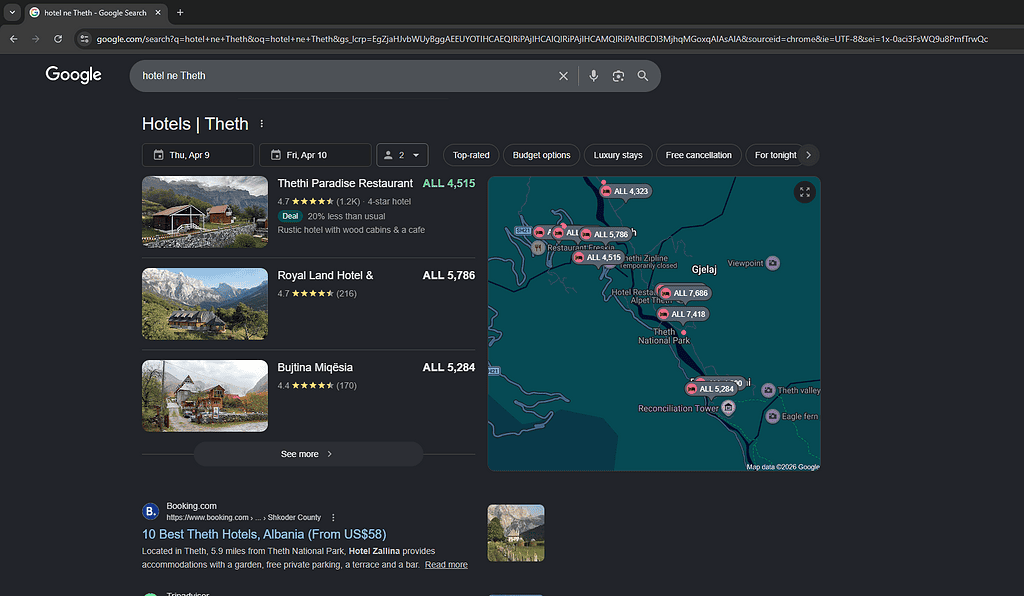Click Bujtina Miqësia photo
This screenshot has height=596, width=1024.
pos(205,396)
